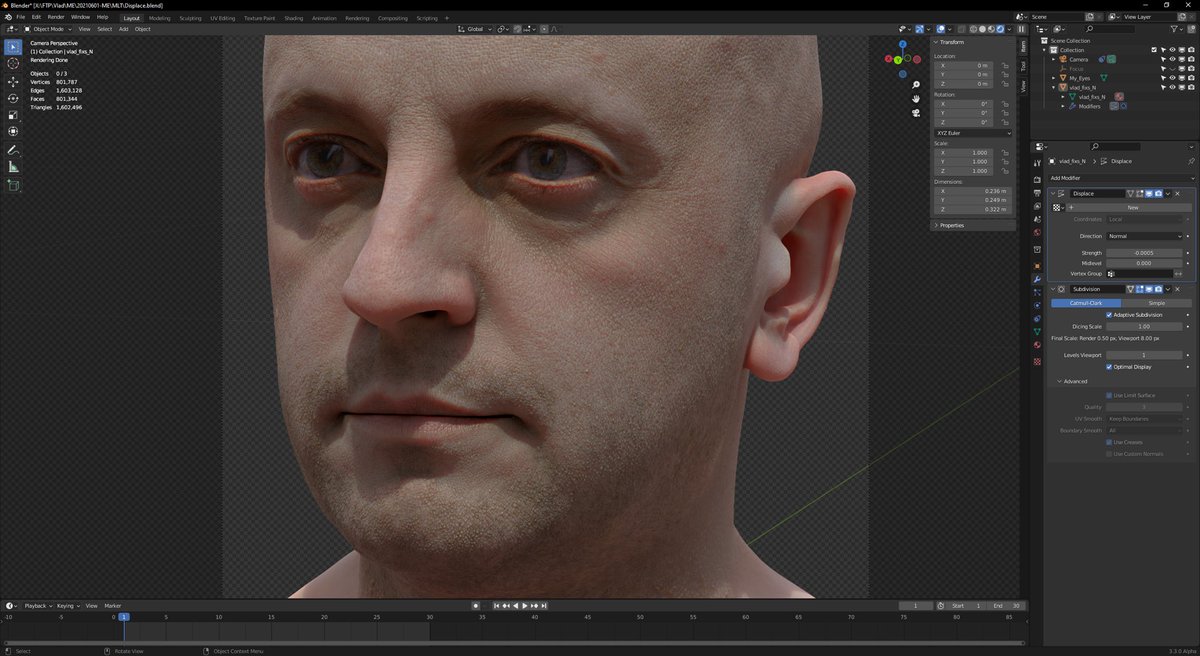Select the Select Box tool
The height and width of the screenshot is (656, 1200).
(x=14, y=46)
